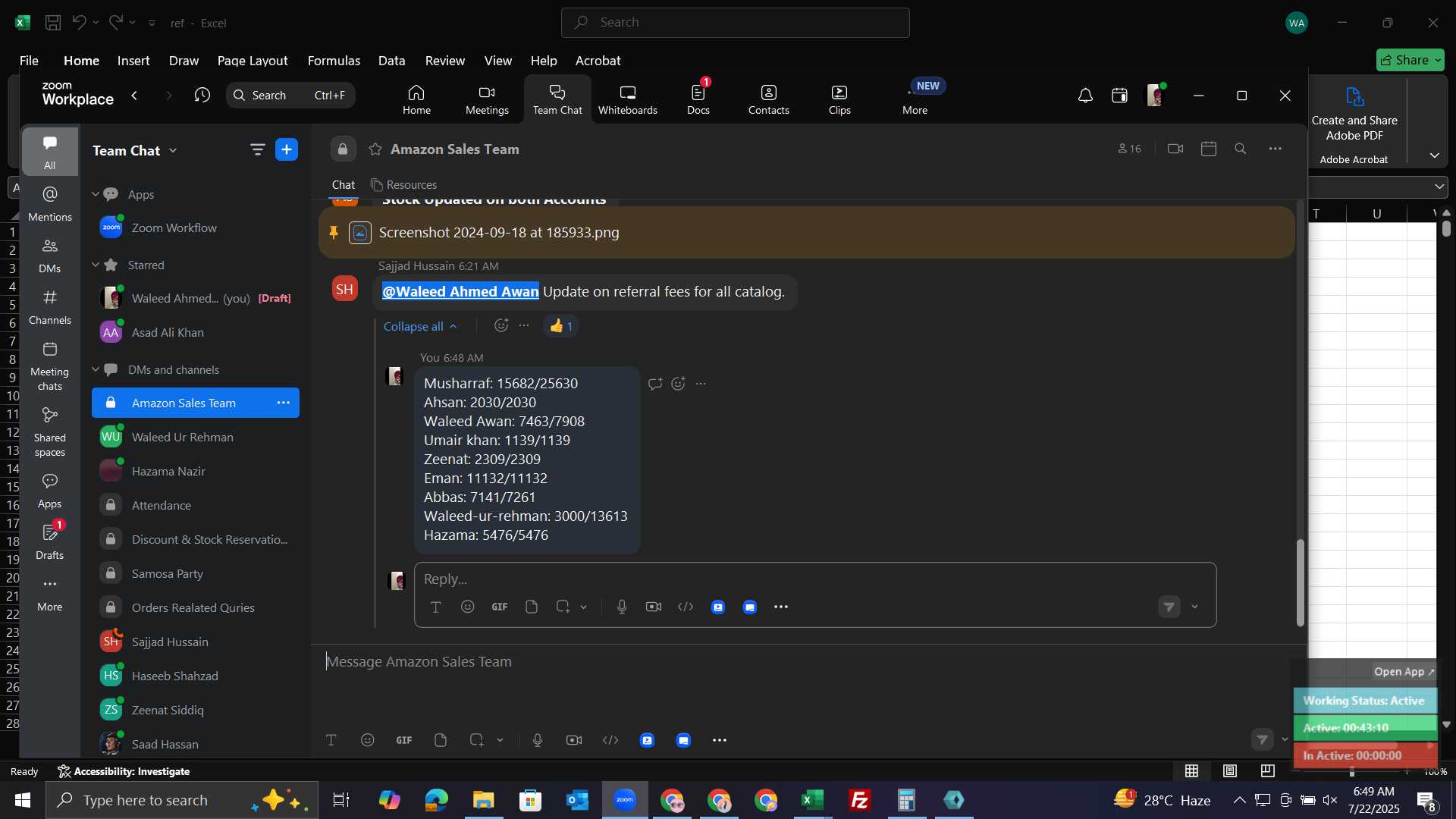Screen dimensions: 1456x819
Task: Open Excel Review tab
Action: click(x=445, y=61)
